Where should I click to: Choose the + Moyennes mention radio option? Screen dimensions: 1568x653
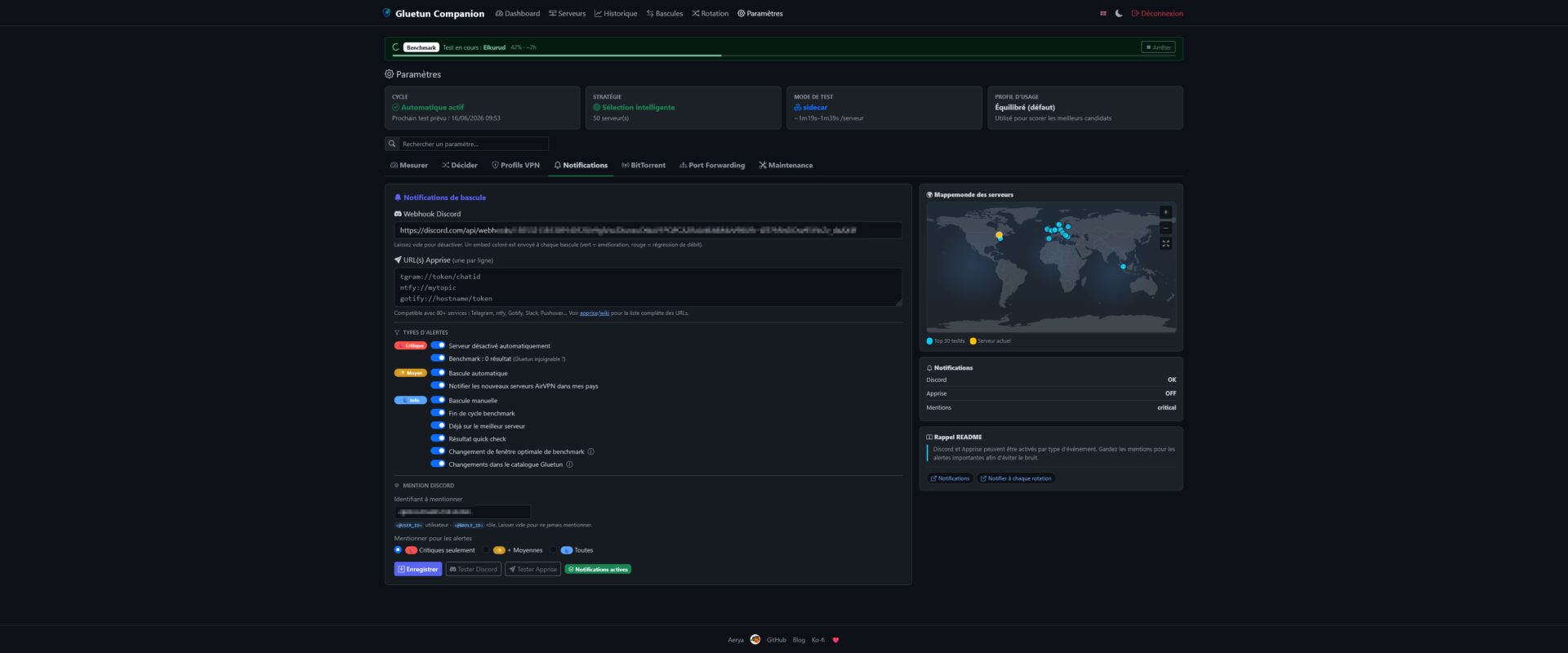[x=486, y=550]
